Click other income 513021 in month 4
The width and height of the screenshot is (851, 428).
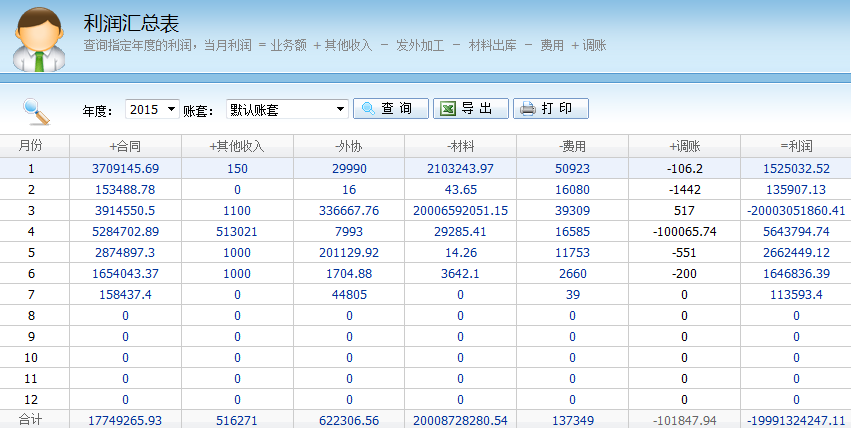[x=236, y=232]
